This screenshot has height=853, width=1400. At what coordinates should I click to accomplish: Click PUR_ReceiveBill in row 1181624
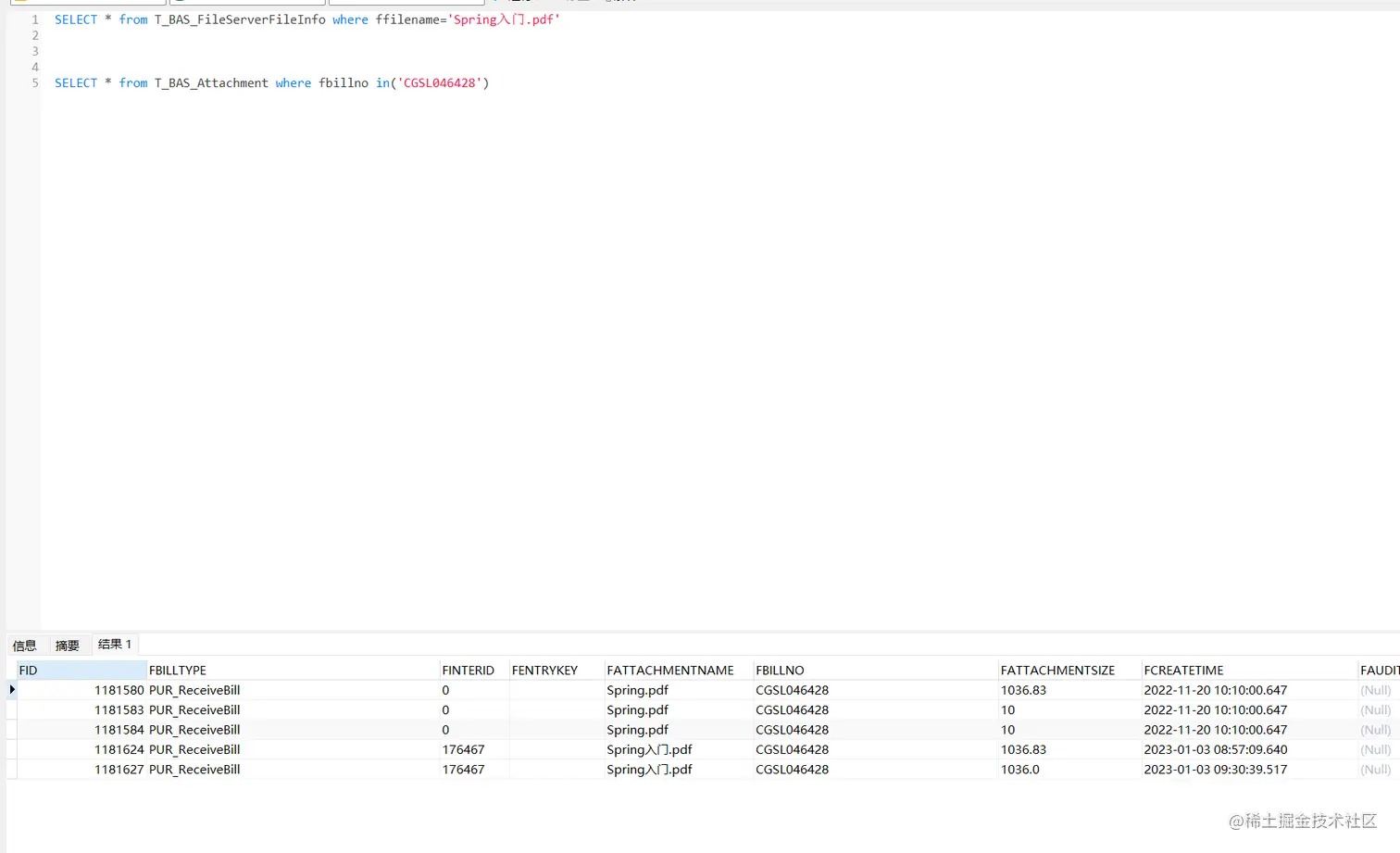point(194,750)
